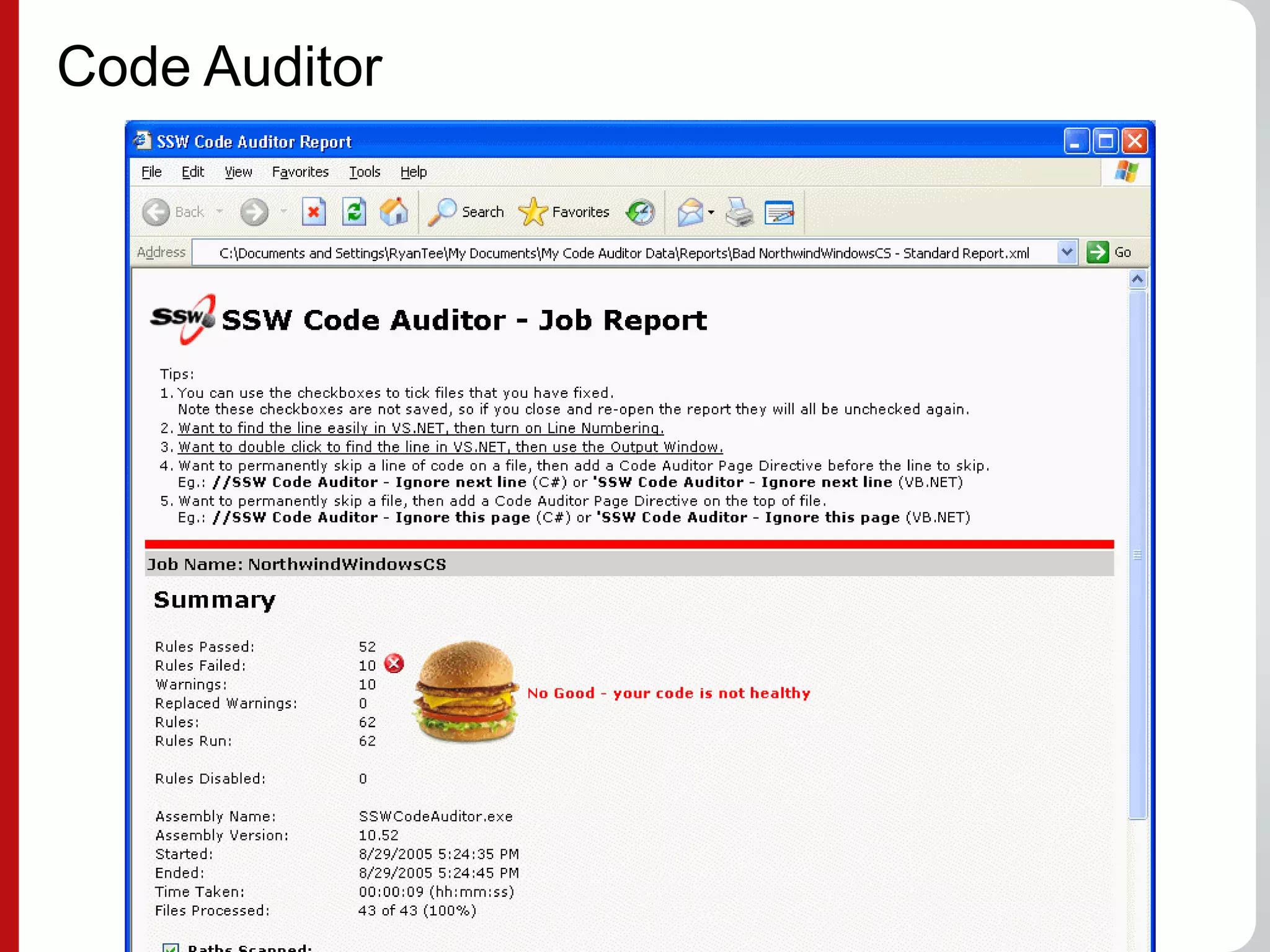Close the Code Auditor Report window

point(1135,141)
